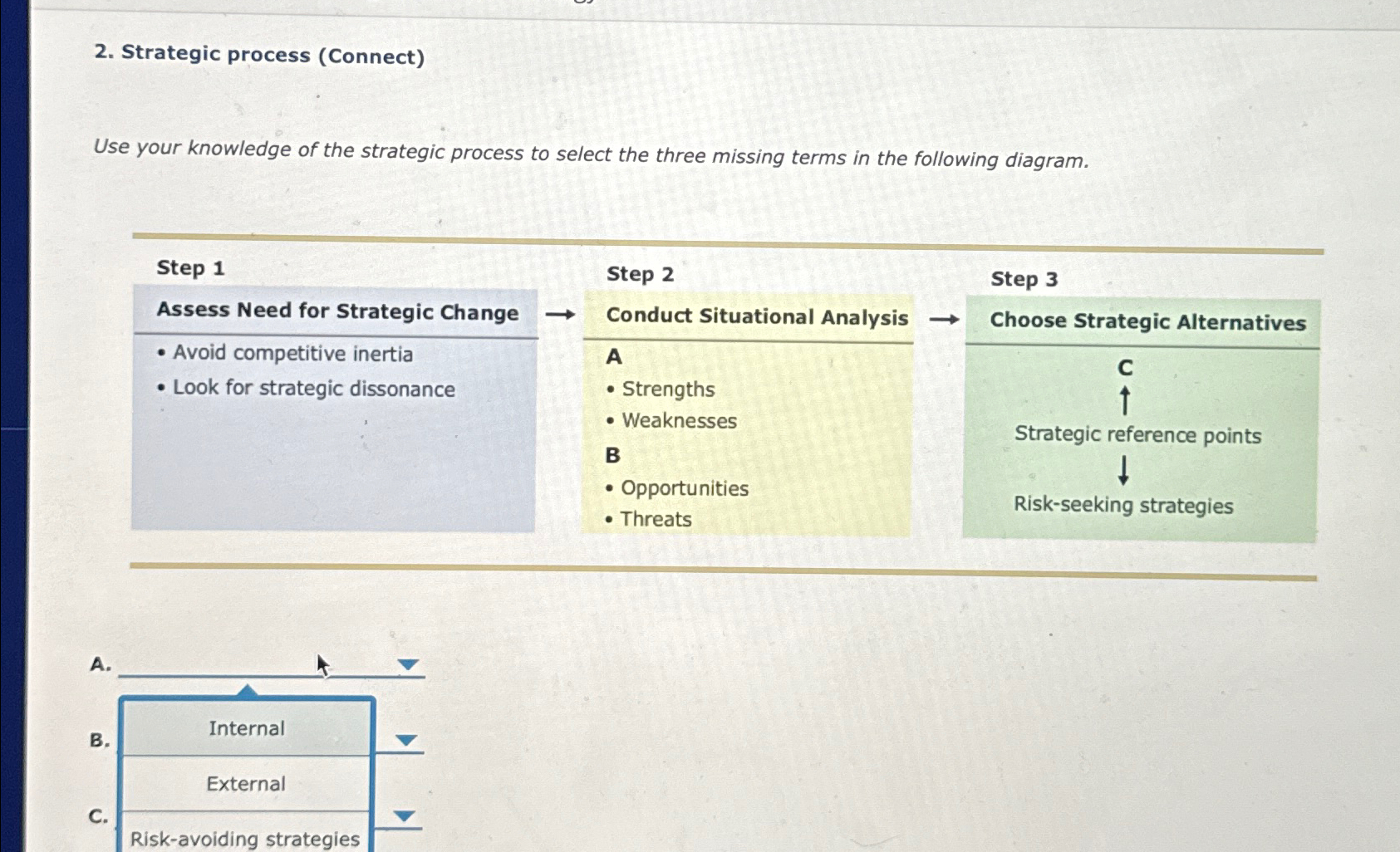The image size is (1400, 852).
Task: Click the arrow between Step 2 and Step 3
Action: [943, 320]
